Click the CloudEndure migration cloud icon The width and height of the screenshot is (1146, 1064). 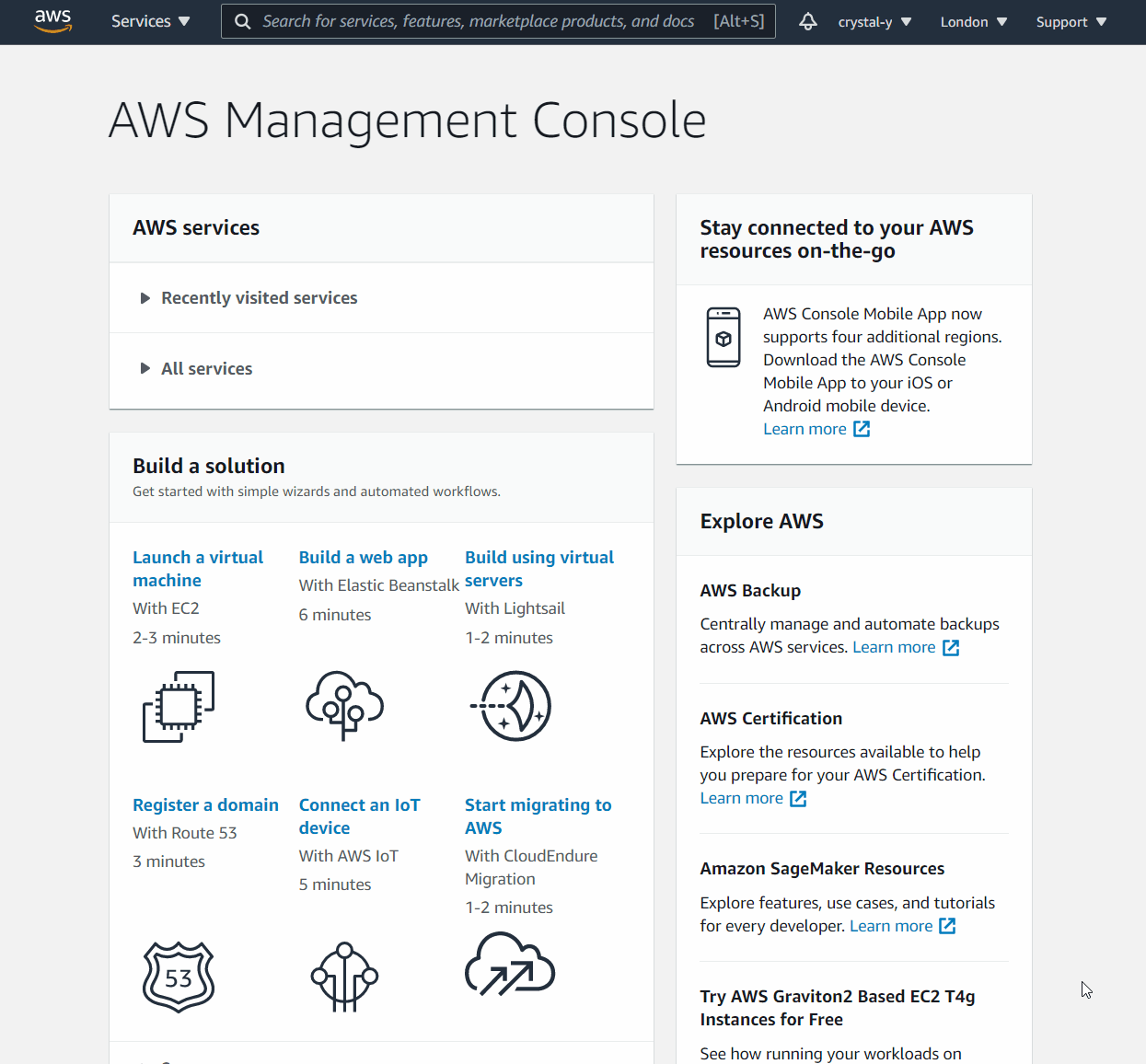510,964
